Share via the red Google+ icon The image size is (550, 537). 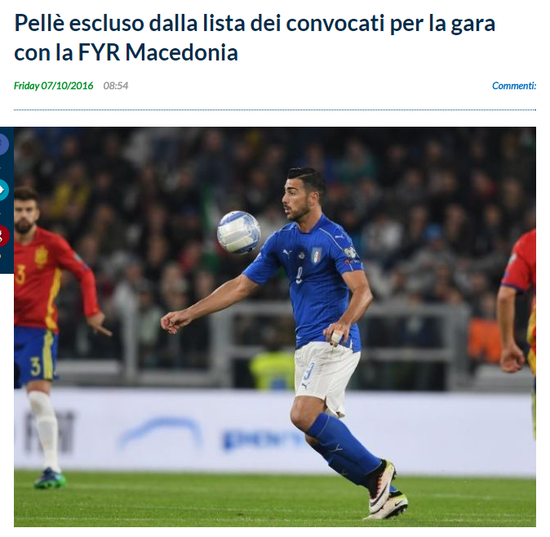pyautogui.click(x=4, y=236)
